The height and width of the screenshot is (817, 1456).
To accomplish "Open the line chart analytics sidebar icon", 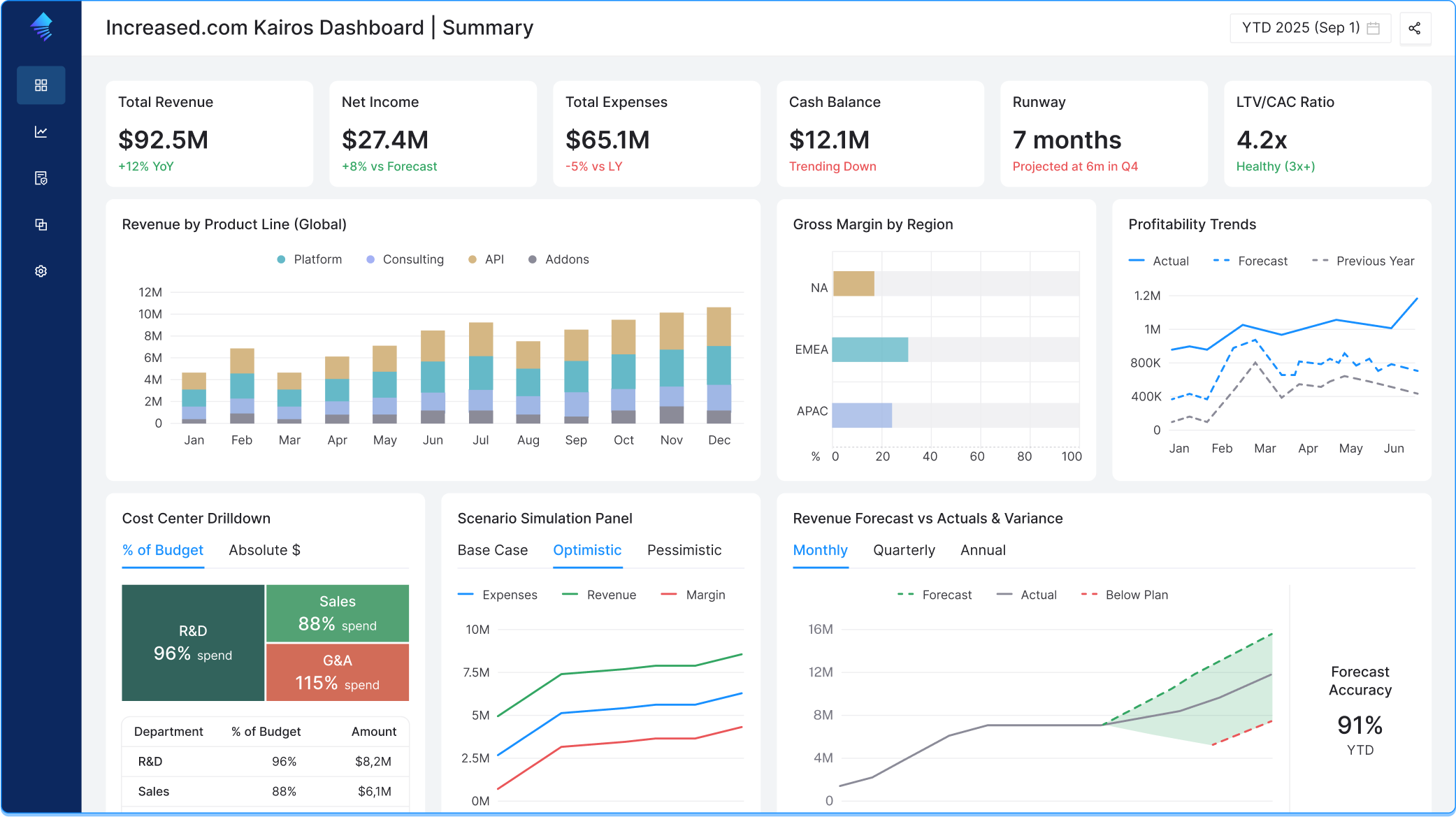I will click(x=41, y=132).
